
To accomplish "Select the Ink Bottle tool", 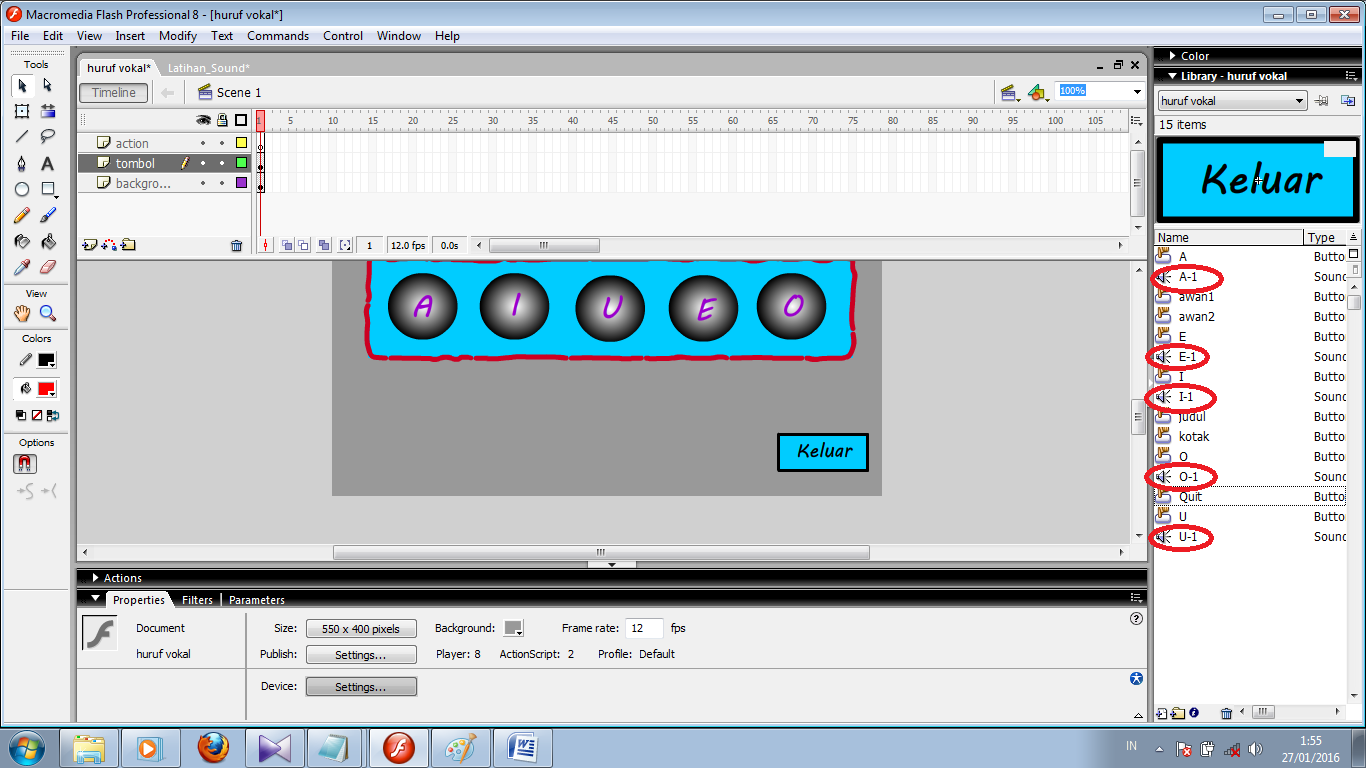I will [x=22, y=241].
